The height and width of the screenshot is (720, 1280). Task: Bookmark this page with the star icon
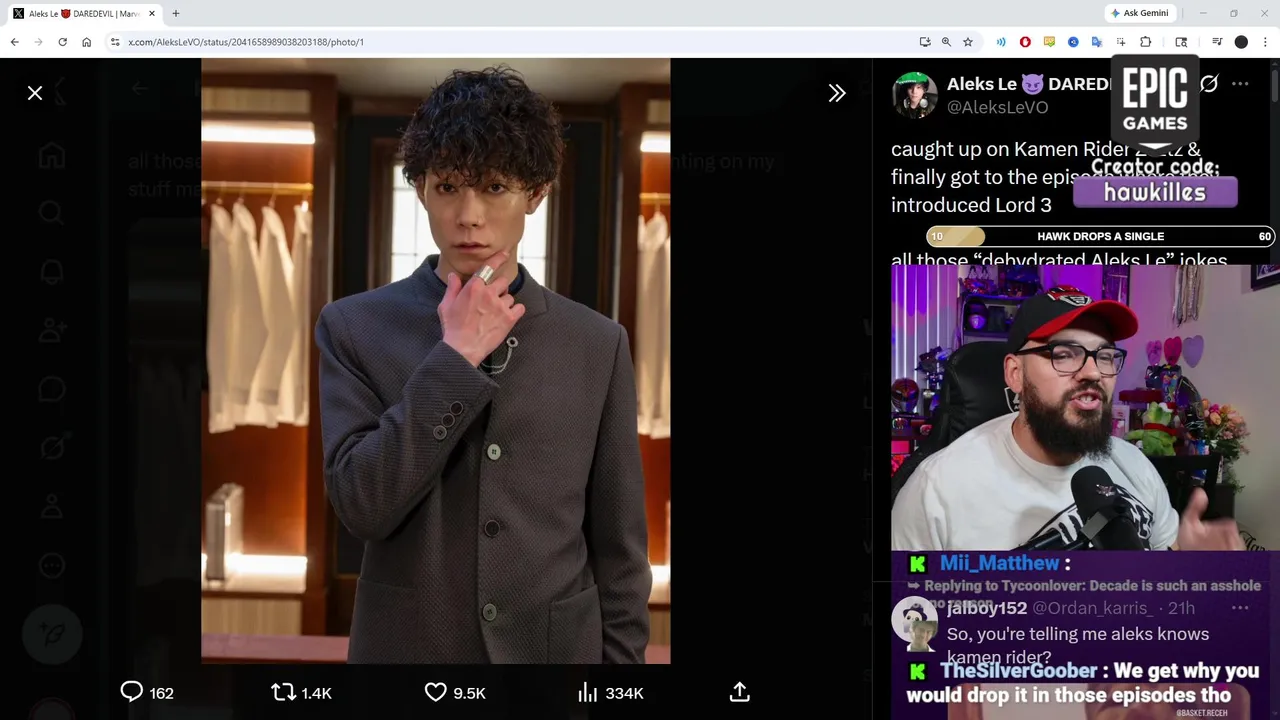968,42
